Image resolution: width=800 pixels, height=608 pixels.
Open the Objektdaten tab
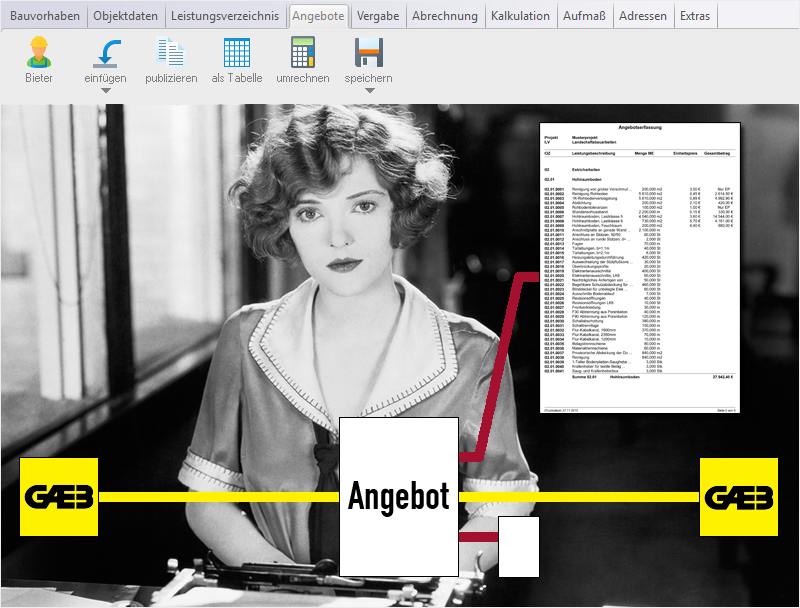tap(127, 16)
